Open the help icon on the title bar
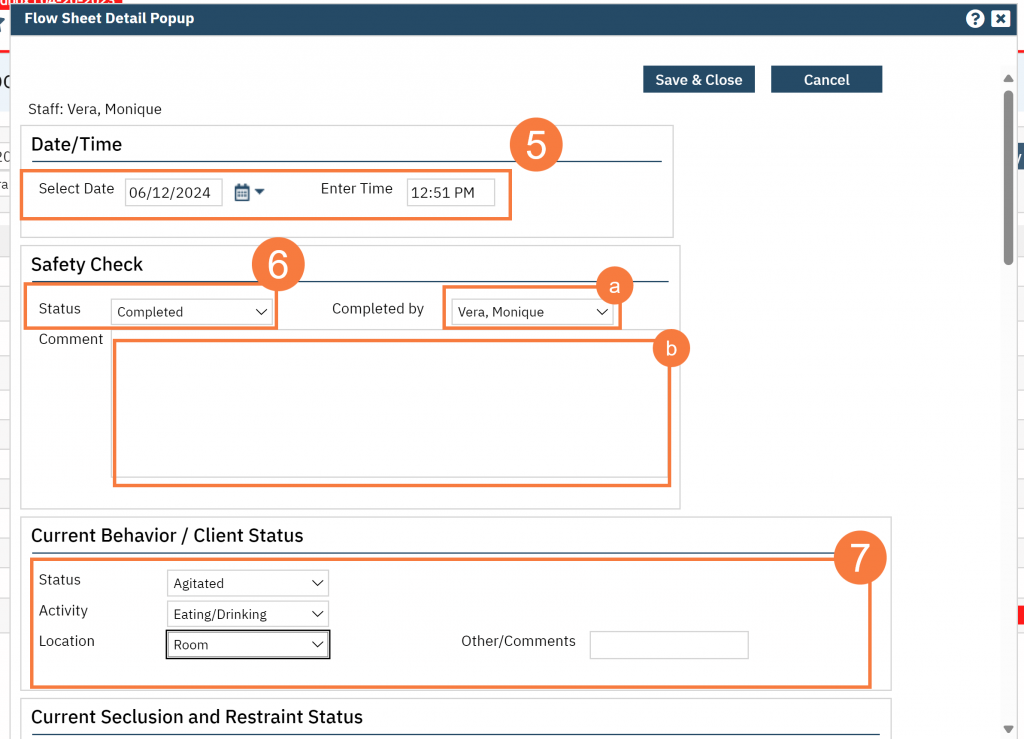The height and width of the screenshot is (739, 1024). tap(975, 18)
